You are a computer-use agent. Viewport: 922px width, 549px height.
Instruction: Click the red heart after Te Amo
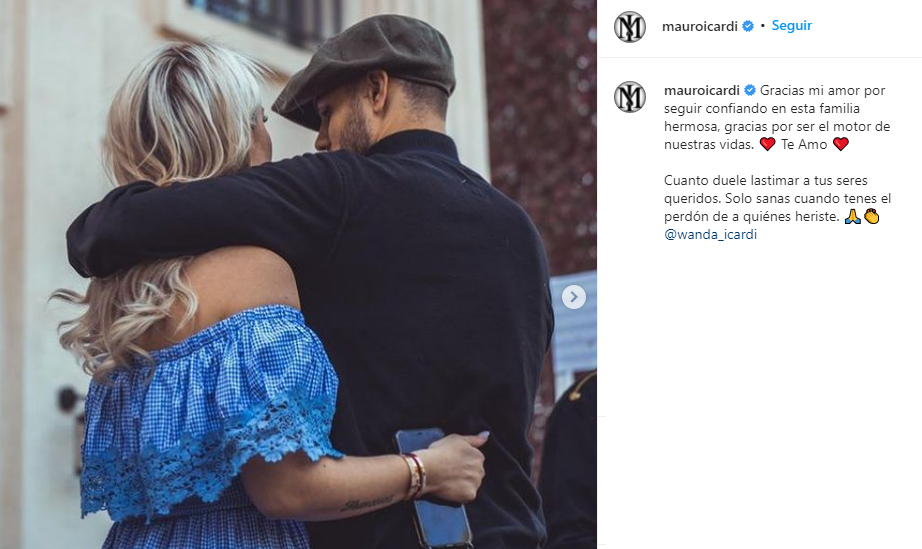(x=841, y=144)
